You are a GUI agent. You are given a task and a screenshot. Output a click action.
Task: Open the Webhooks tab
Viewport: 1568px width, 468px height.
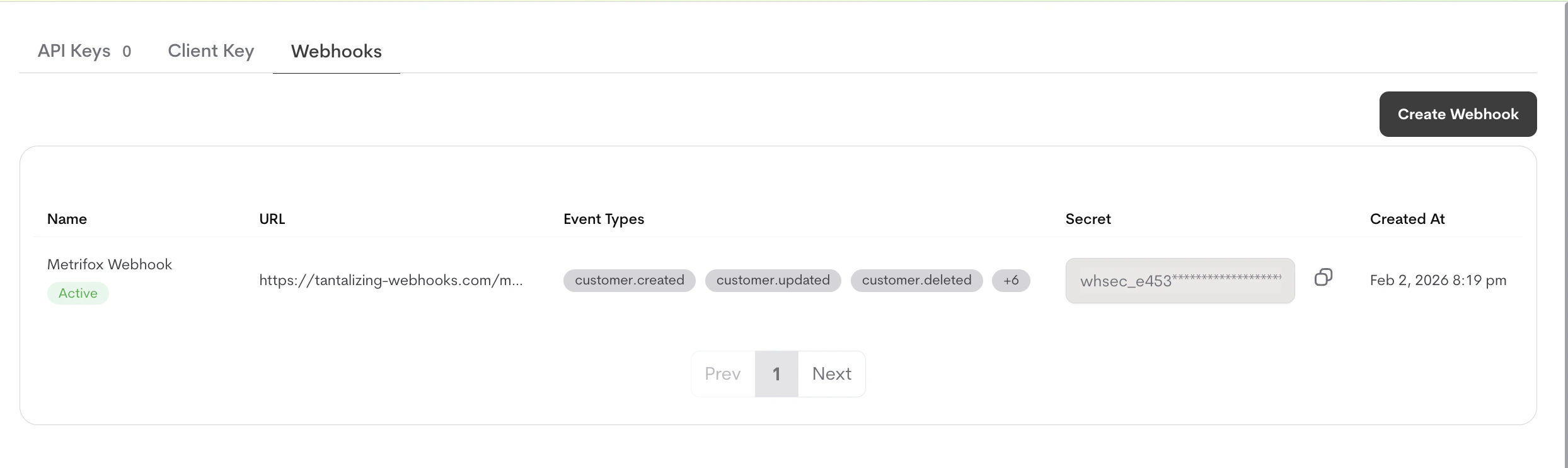pyautogui.click(x=336, y=51)
